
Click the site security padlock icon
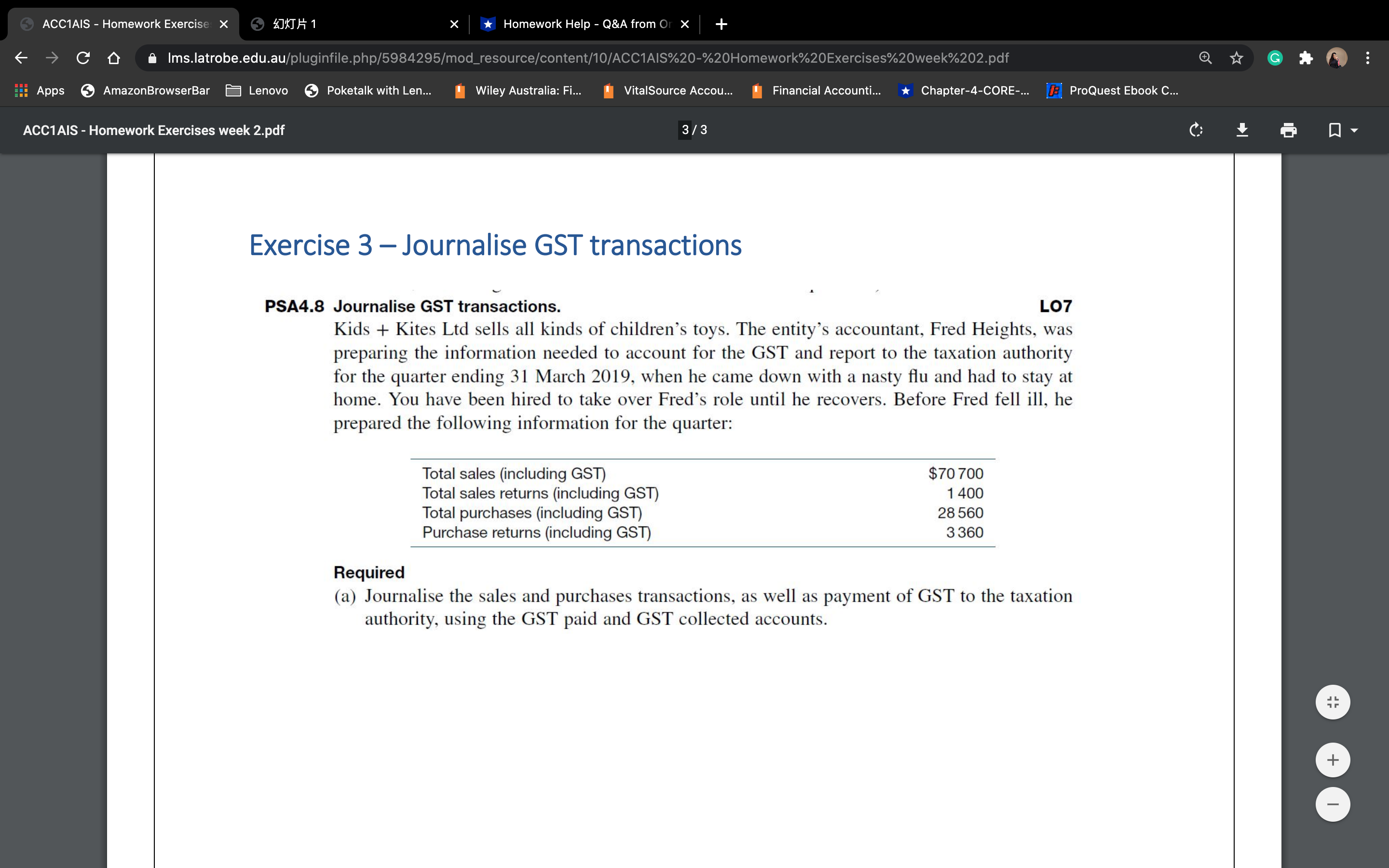click(x=151, y=58)
